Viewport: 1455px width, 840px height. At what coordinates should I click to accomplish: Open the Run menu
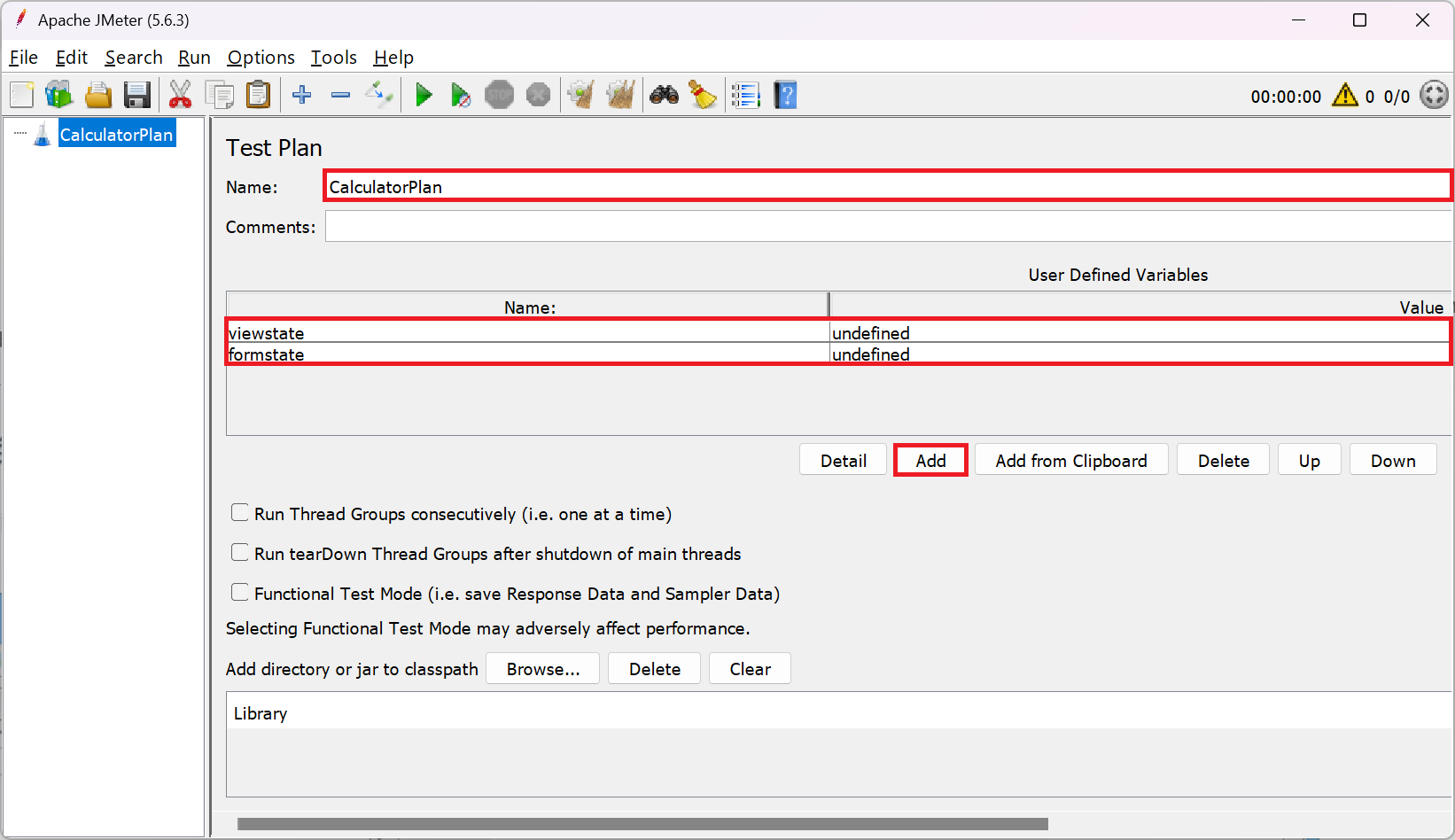pyautogui.click(x=194, y=58)
